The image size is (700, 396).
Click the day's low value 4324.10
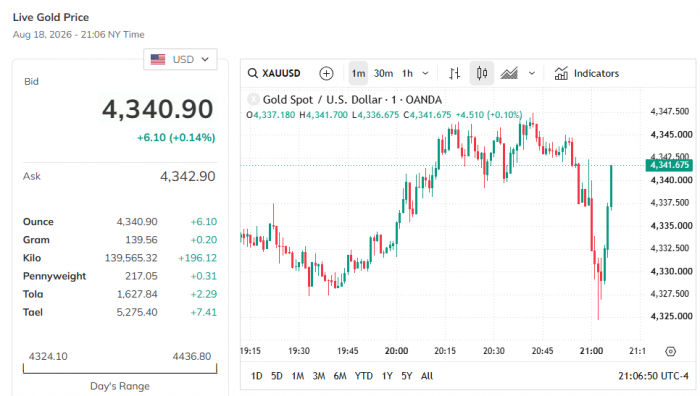48,356
